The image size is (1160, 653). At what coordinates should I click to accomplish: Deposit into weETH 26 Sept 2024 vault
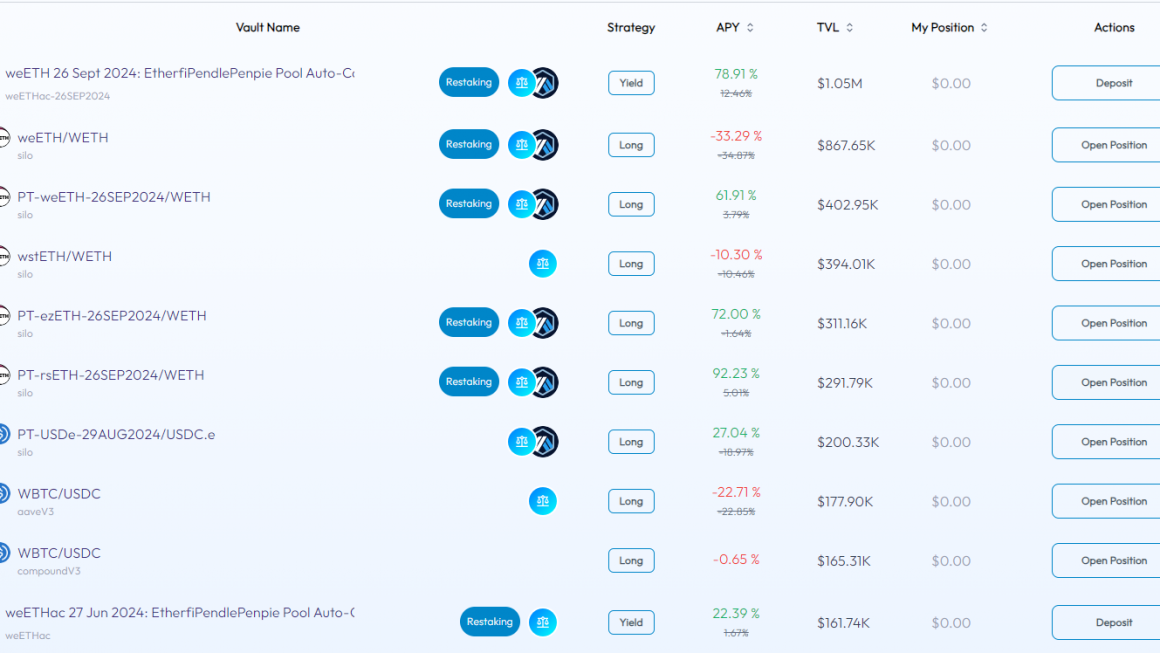[x=1106, y=83]
